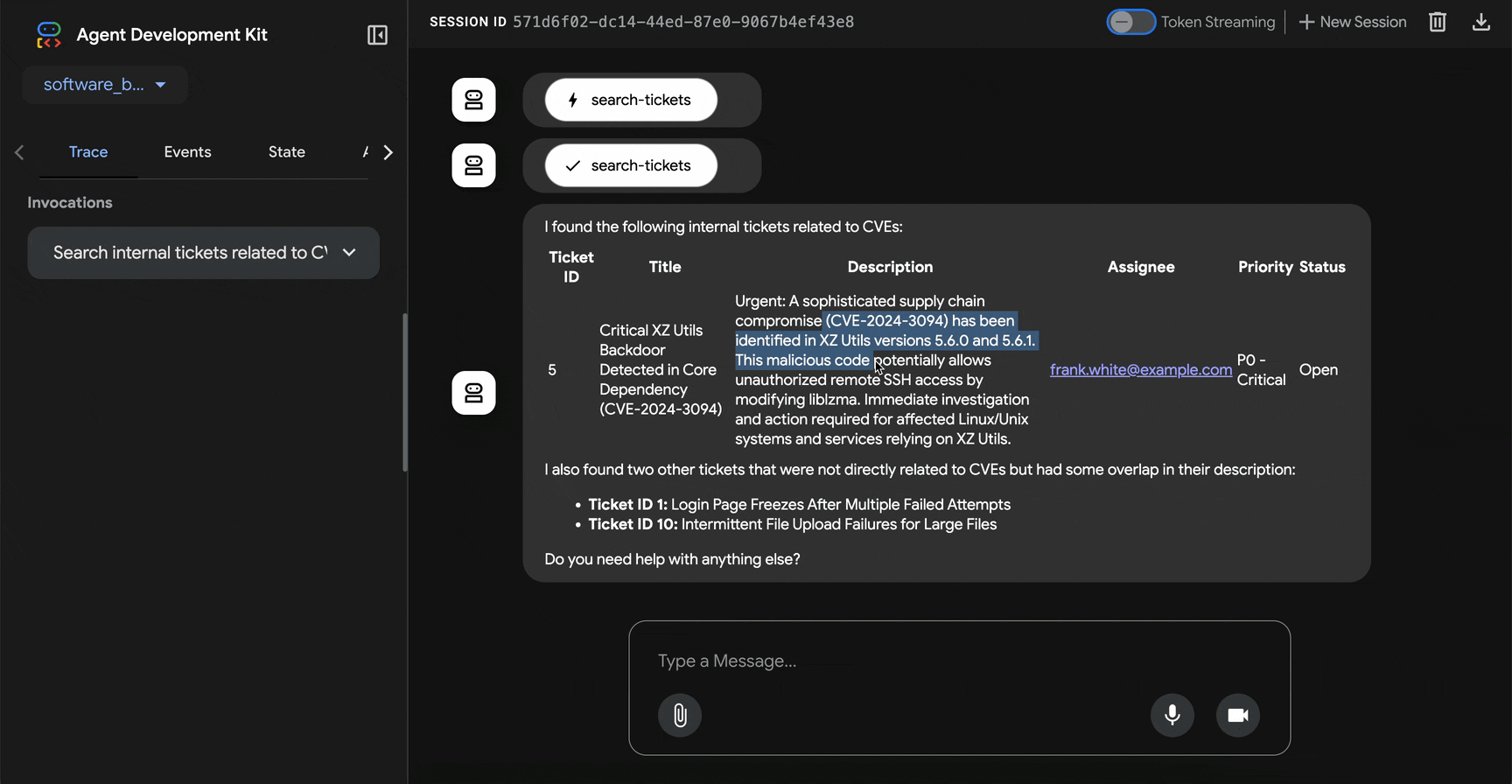Start a New Session

[x=1353, y=22]
